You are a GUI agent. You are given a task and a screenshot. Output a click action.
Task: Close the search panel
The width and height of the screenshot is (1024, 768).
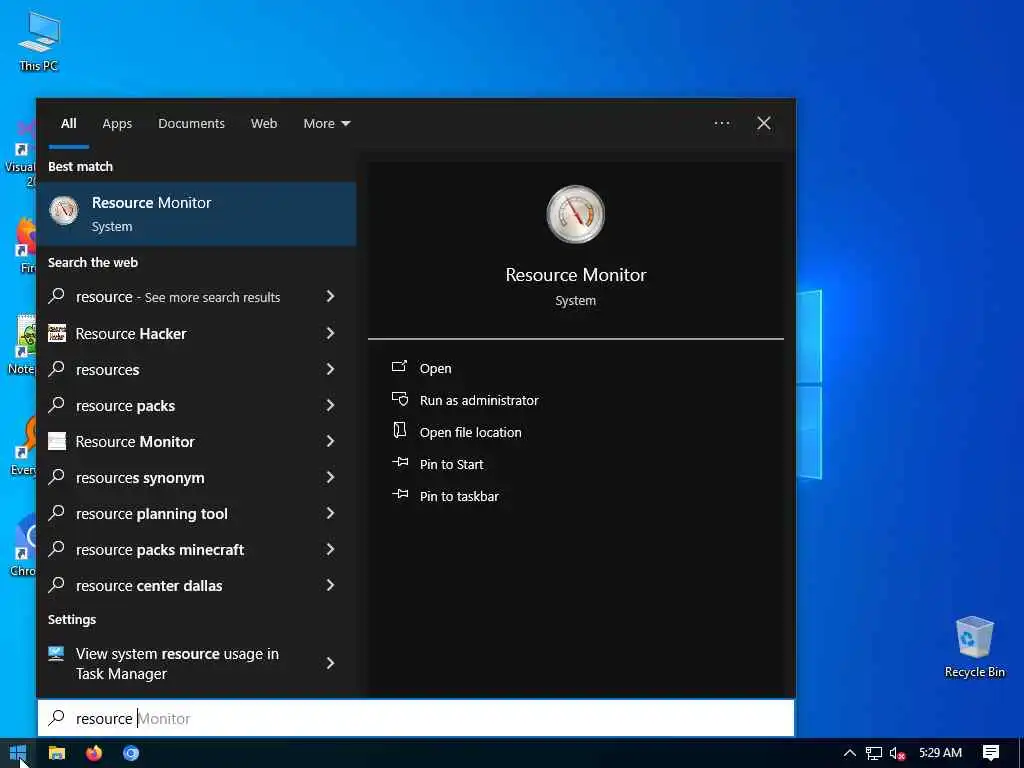click(763, 123)
